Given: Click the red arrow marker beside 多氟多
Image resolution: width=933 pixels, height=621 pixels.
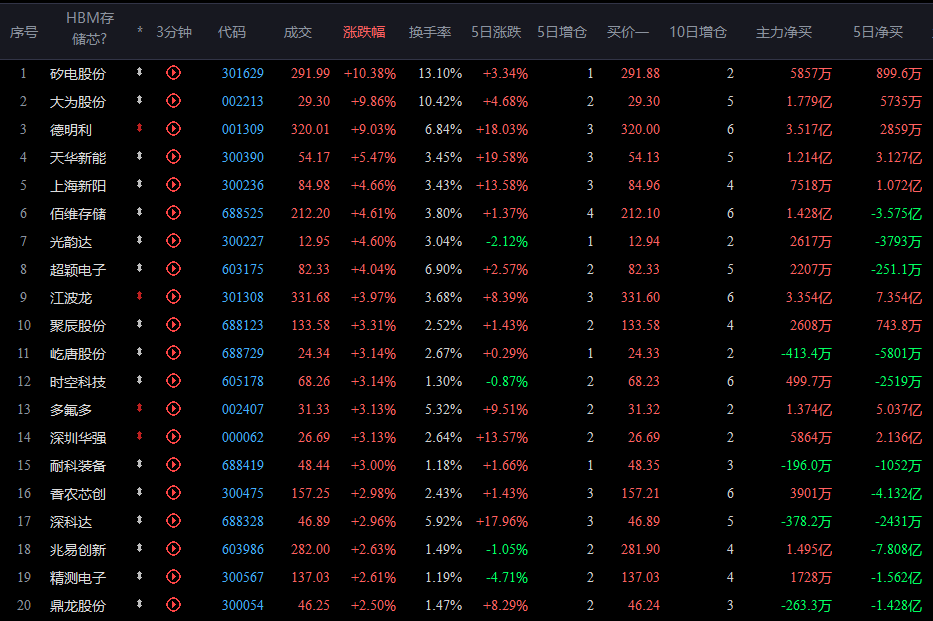Looking at the screenshot, I should click(140, 409).
